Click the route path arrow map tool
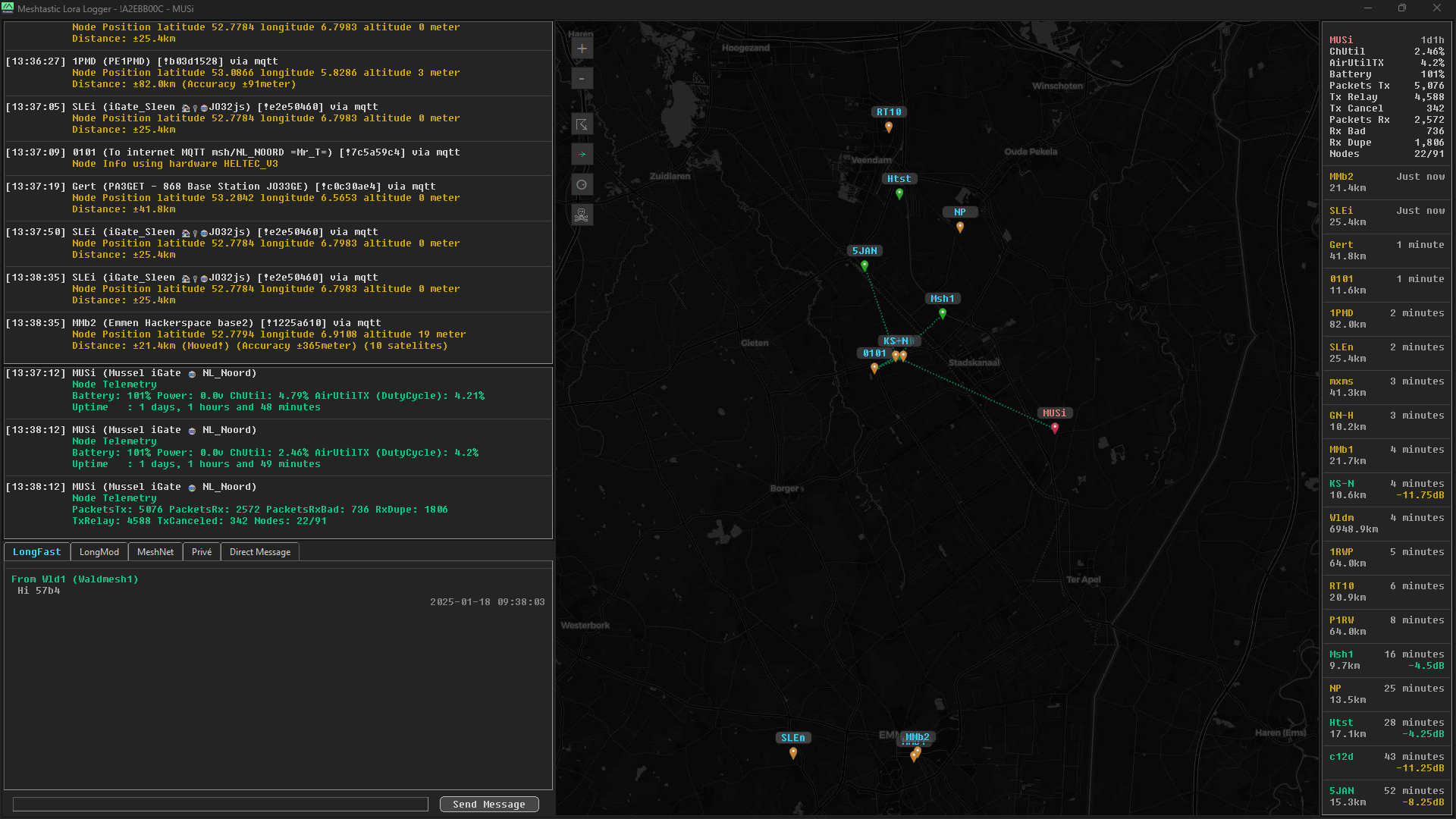This screenshot has height=819, width=1456. click(x=582, y=125)
